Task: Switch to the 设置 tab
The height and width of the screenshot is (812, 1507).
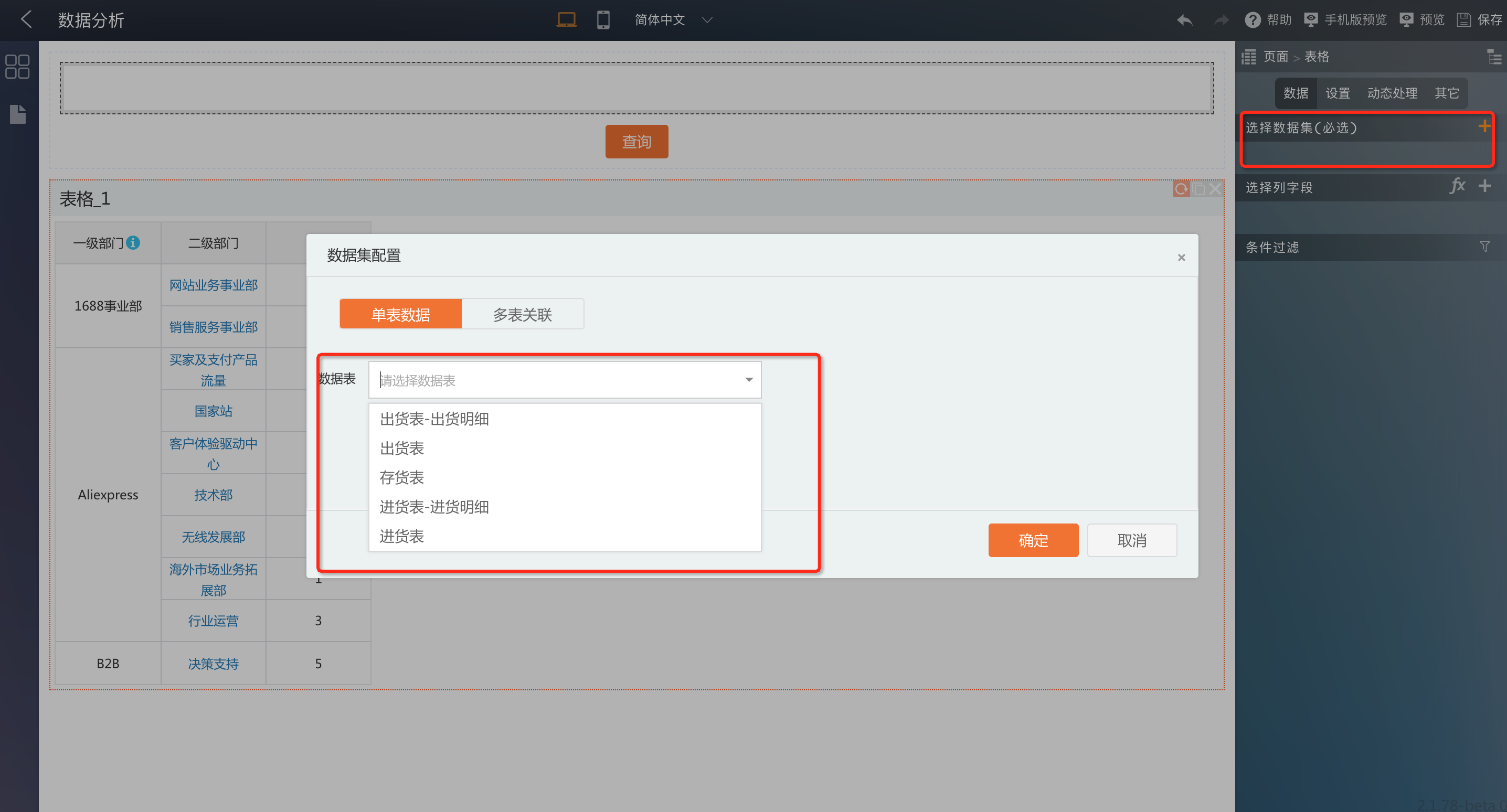Action: click(x=1338, y=93)
